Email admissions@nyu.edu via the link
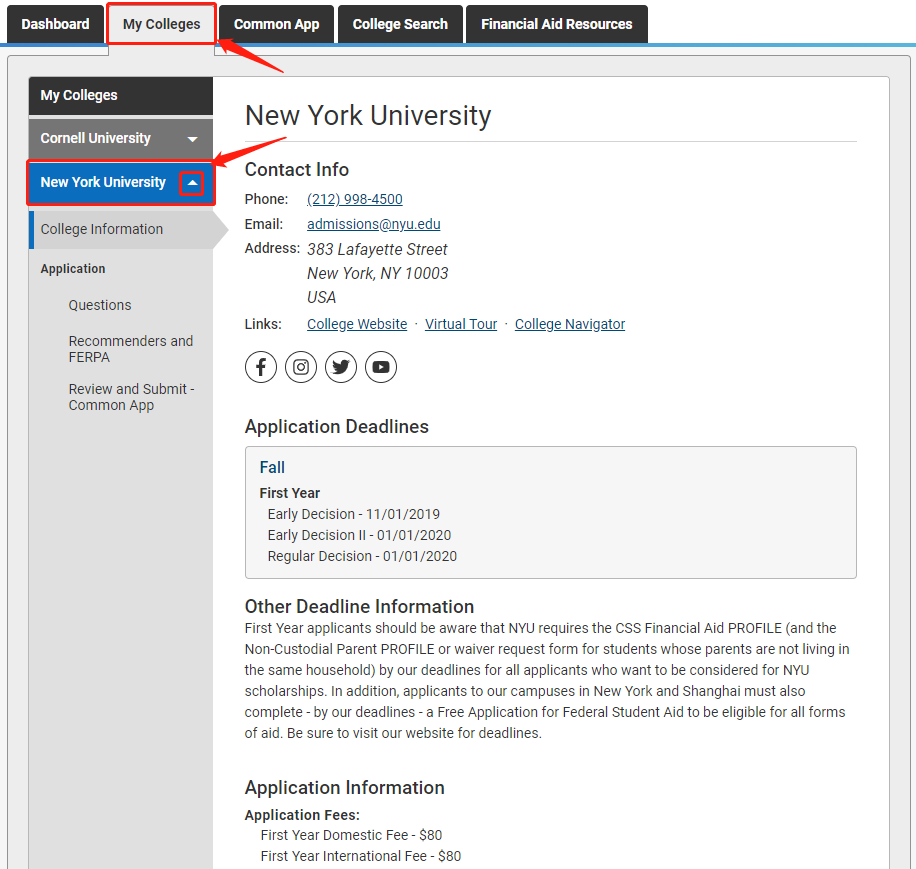Viewport: 916px width, 869px height. click(x=373, y=224)
